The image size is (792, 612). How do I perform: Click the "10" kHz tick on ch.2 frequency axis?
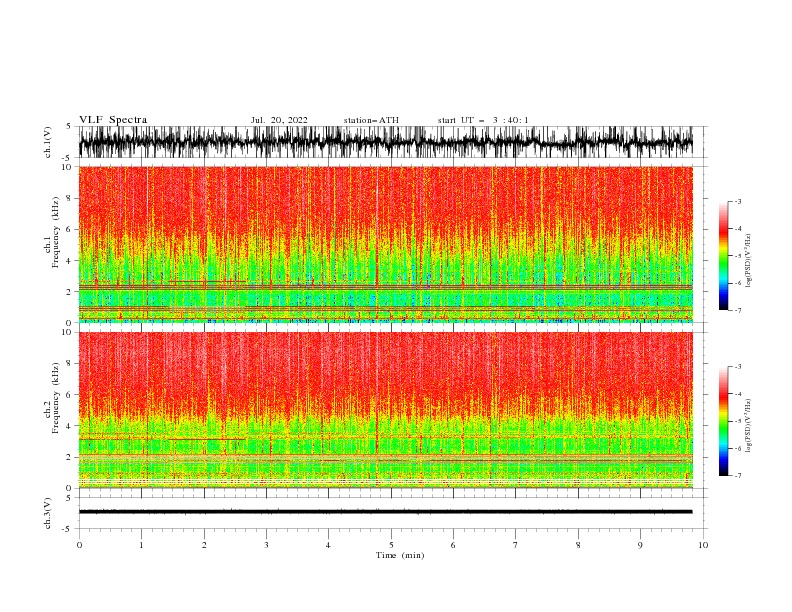[x=68, y=332]
